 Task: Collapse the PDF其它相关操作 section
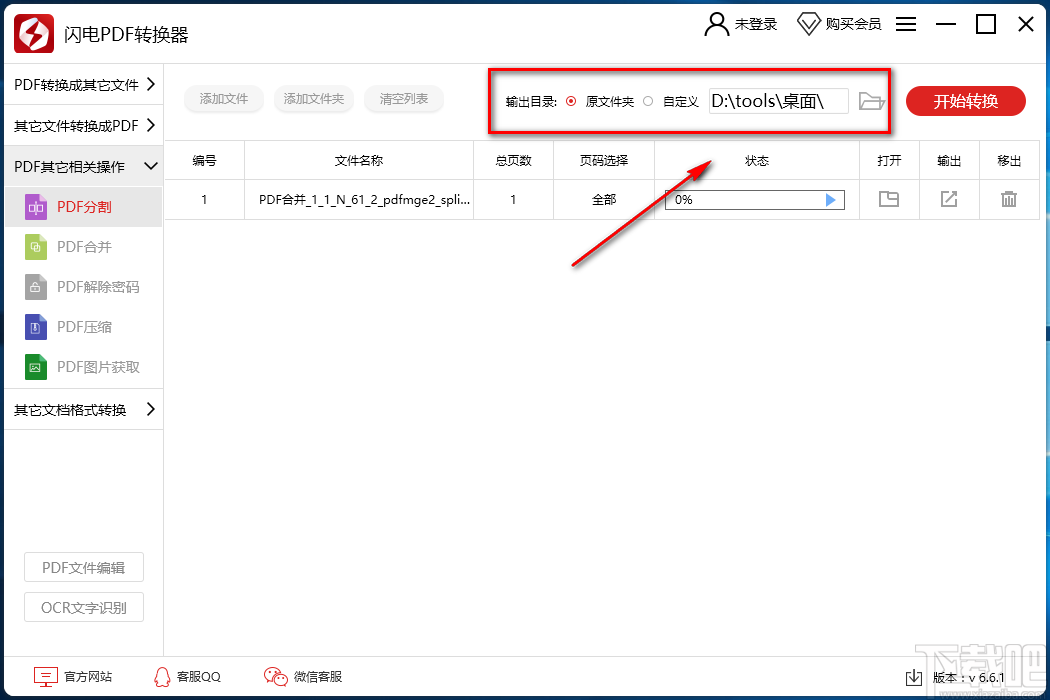pos(83,165)
